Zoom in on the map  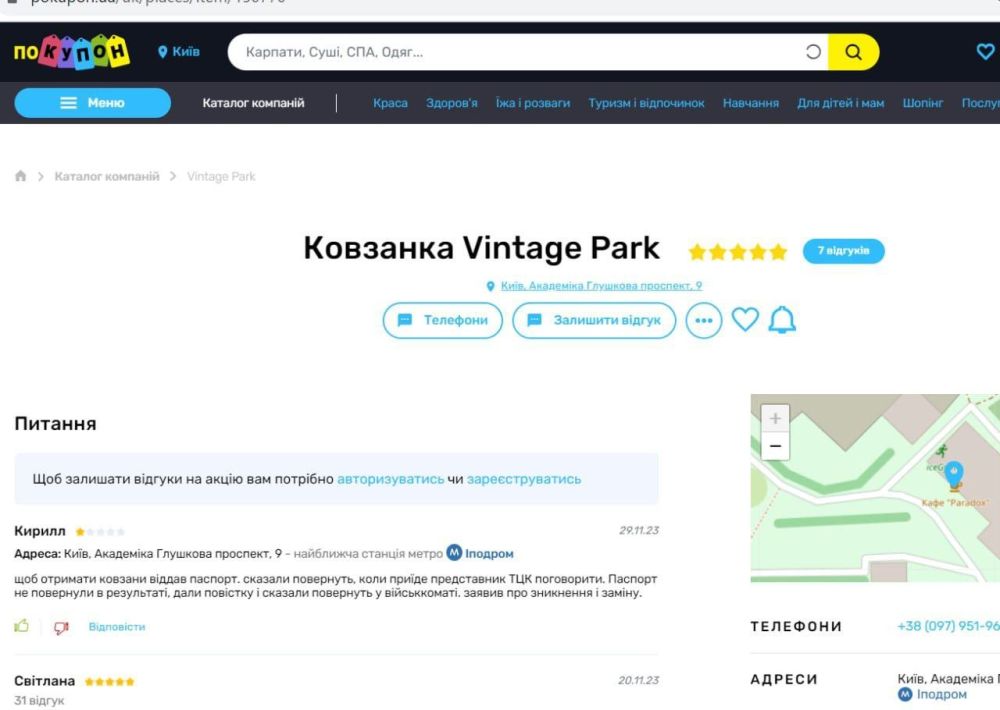pyautogui.click(x=775, y=418)
